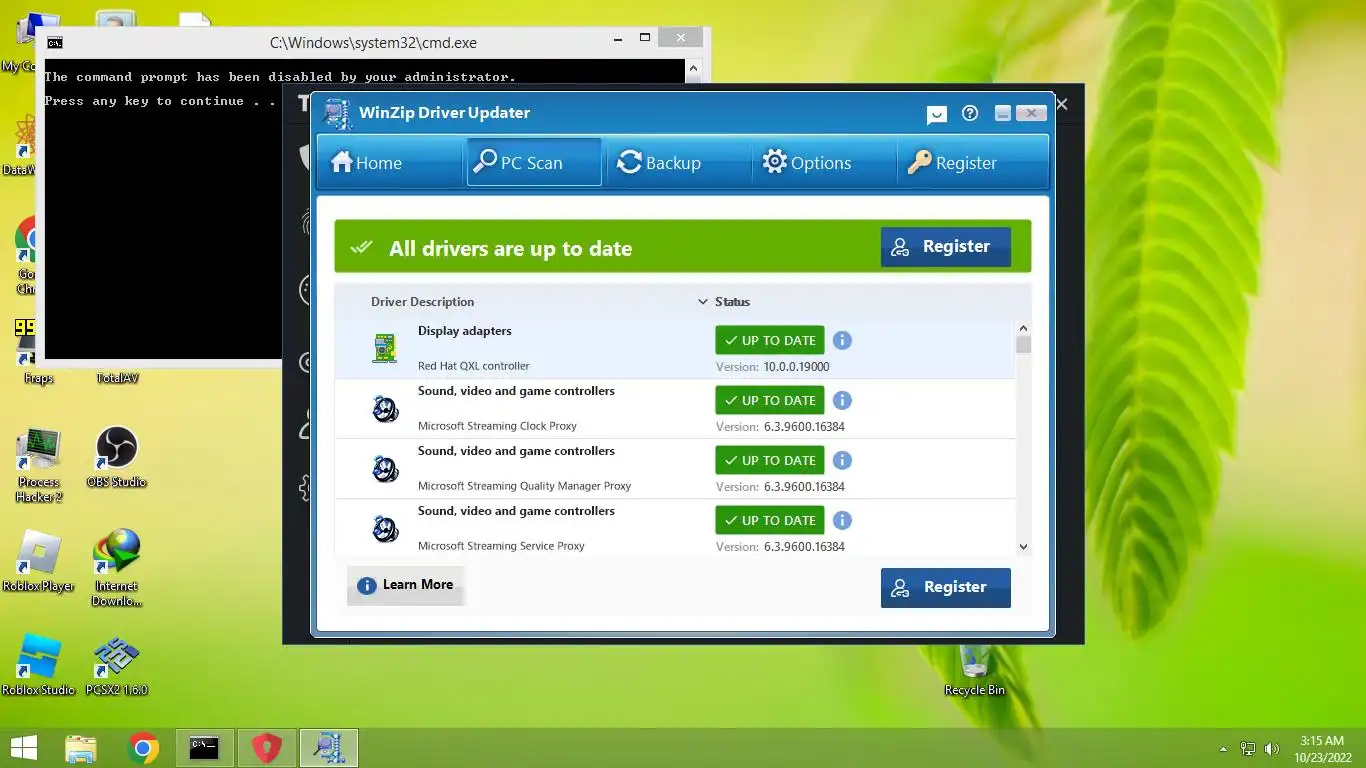Click the bottom Register button
Viewport: 1366px width, 768px height.
(x=945, y=588)
